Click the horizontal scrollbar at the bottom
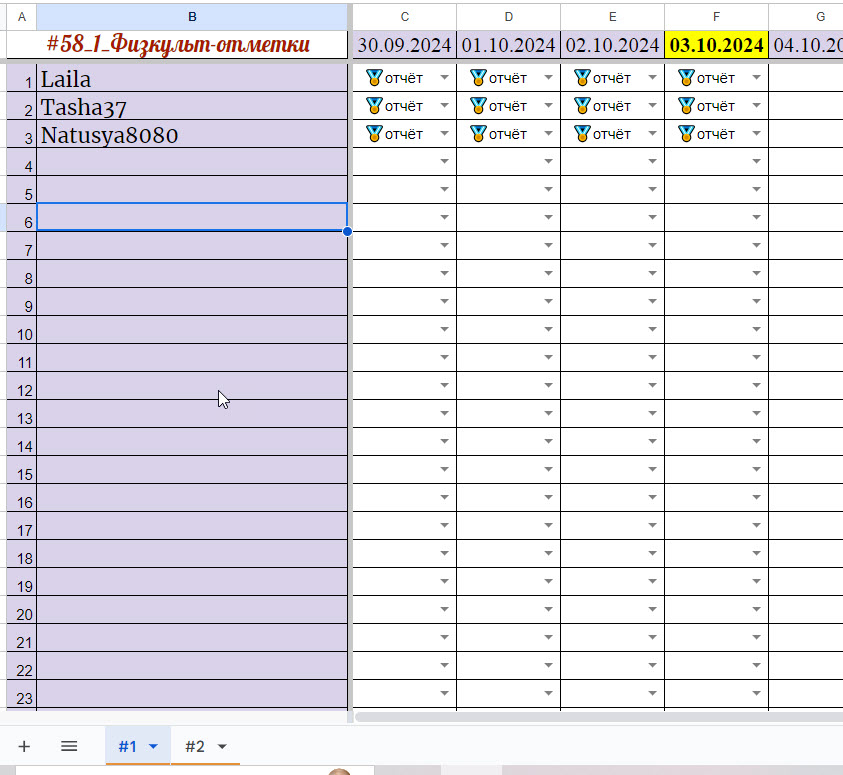 (600, 716)
